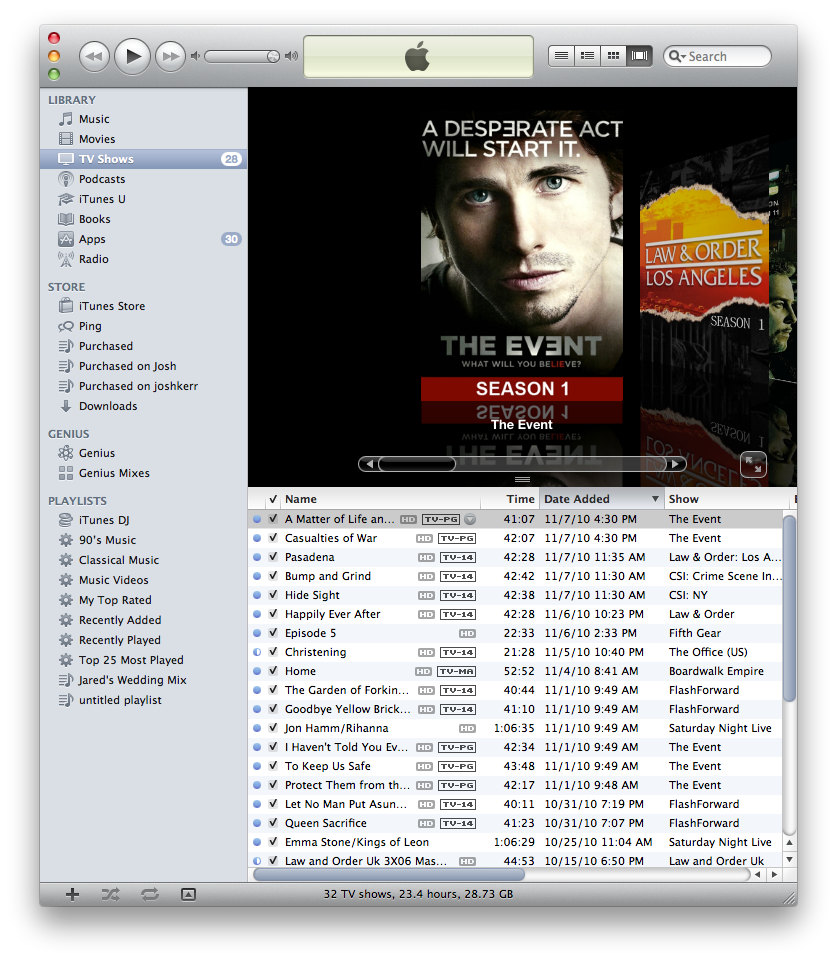This screenshot has height=961, width=837.
Task: Select TV Shows in sidebar
Action: (x=143, y=159)
